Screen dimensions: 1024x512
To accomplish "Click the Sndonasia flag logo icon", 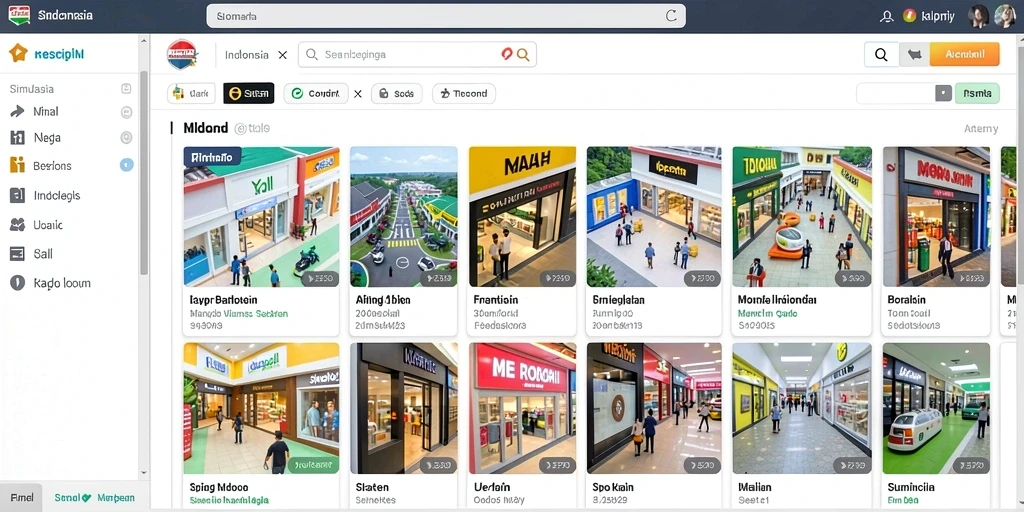I will tap(20, 15).
